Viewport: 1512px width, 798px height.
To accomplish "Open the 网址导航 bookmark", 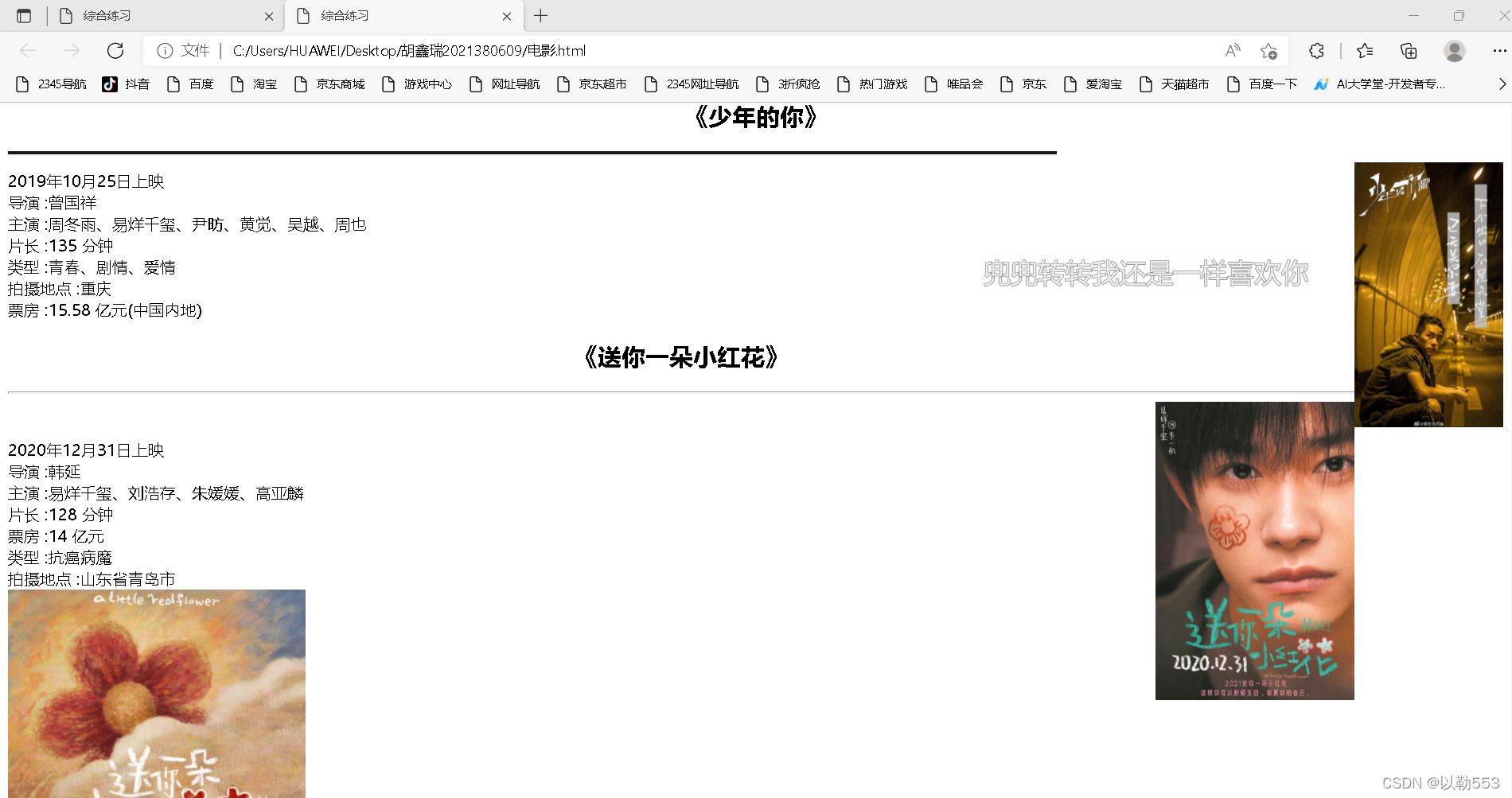I will (504, 84).
